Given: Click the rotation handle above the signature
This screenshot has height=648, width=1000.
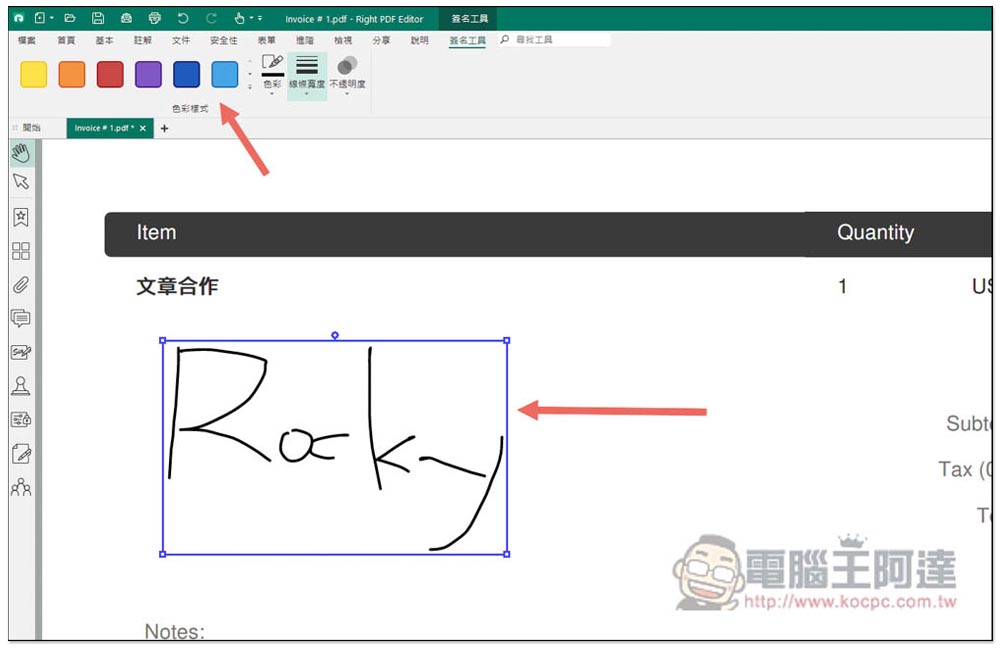Looking at the screenshot, I should click(x=335, y=335).
